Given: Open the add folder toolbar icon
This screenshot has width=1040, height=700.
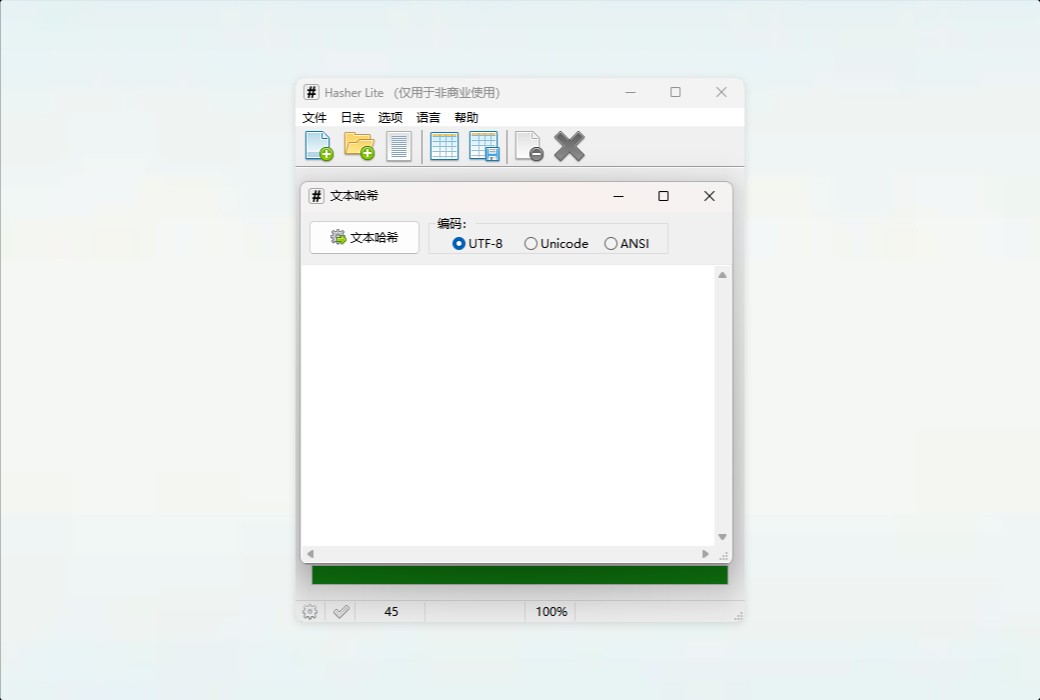Looking at the screenshot, I should [x=359, y=145].
